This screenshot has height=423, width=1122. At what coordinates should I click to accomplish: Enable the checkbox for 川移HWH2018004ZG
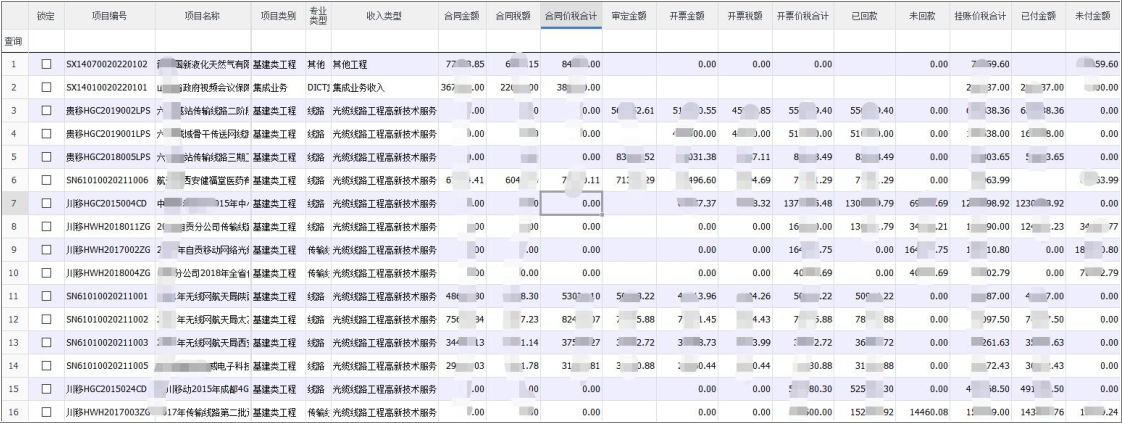(47, 273)
